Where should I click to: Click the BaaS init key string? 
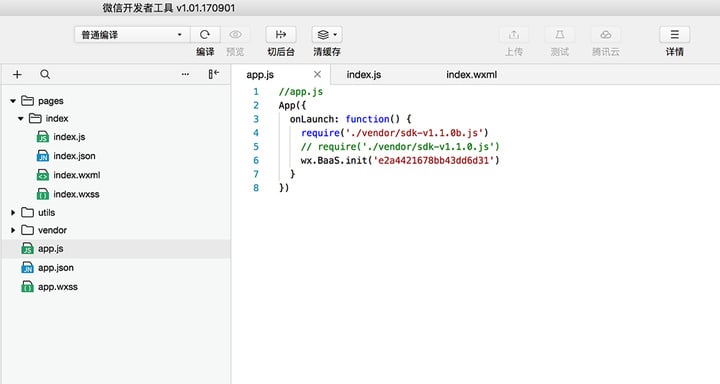pyautogui.click(x=433, y=160)
